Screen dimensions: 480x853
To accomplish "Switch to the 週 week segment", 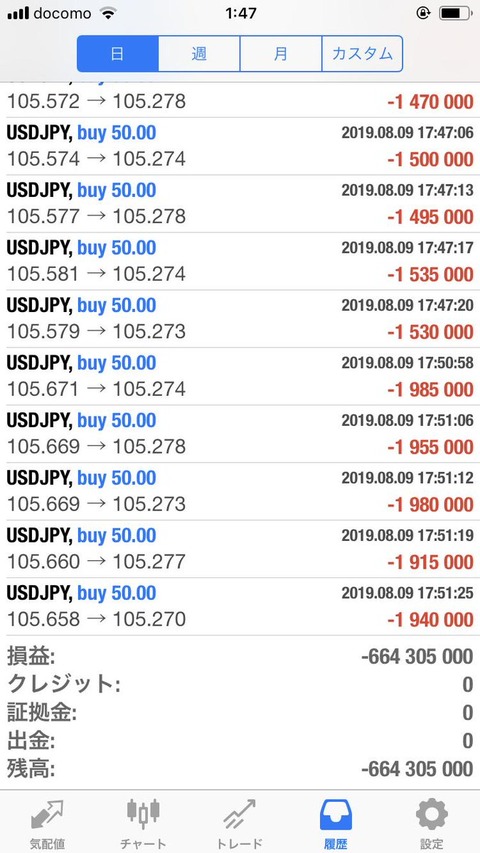I will click(199, 54).
